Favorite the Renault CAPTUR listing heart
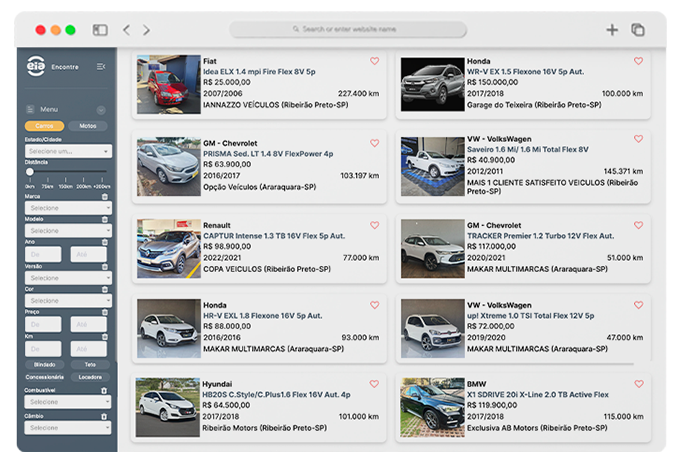The width and height of the screenshot is (683, 464). pos(375,225)
